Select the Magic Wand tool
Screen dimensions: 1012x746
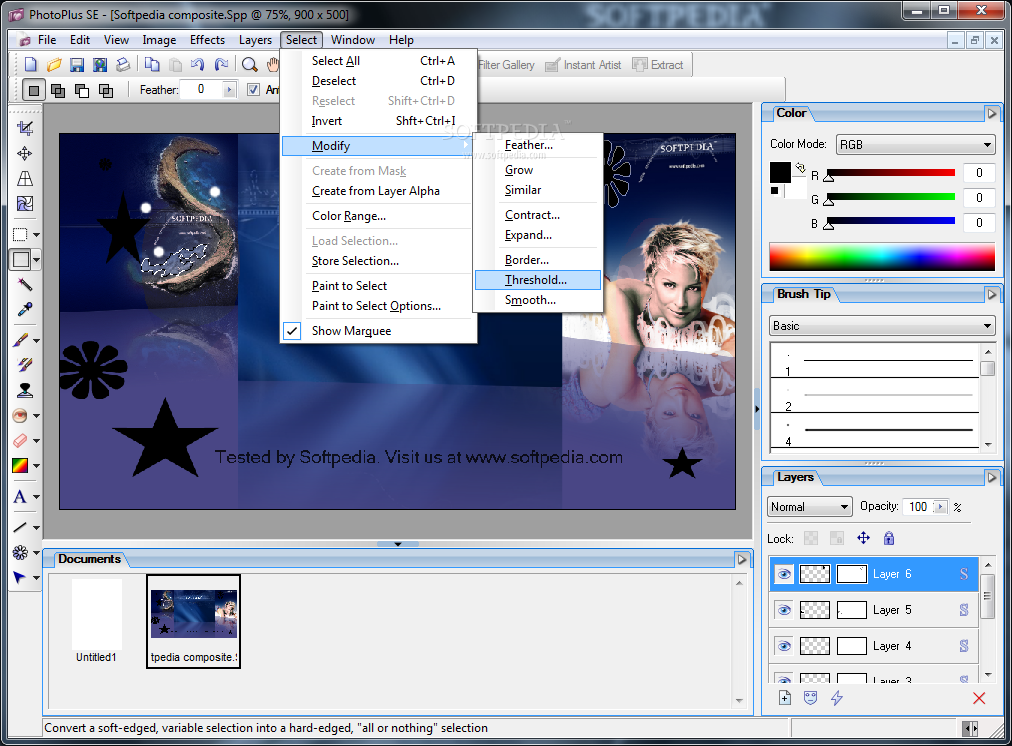pos(25,285)
